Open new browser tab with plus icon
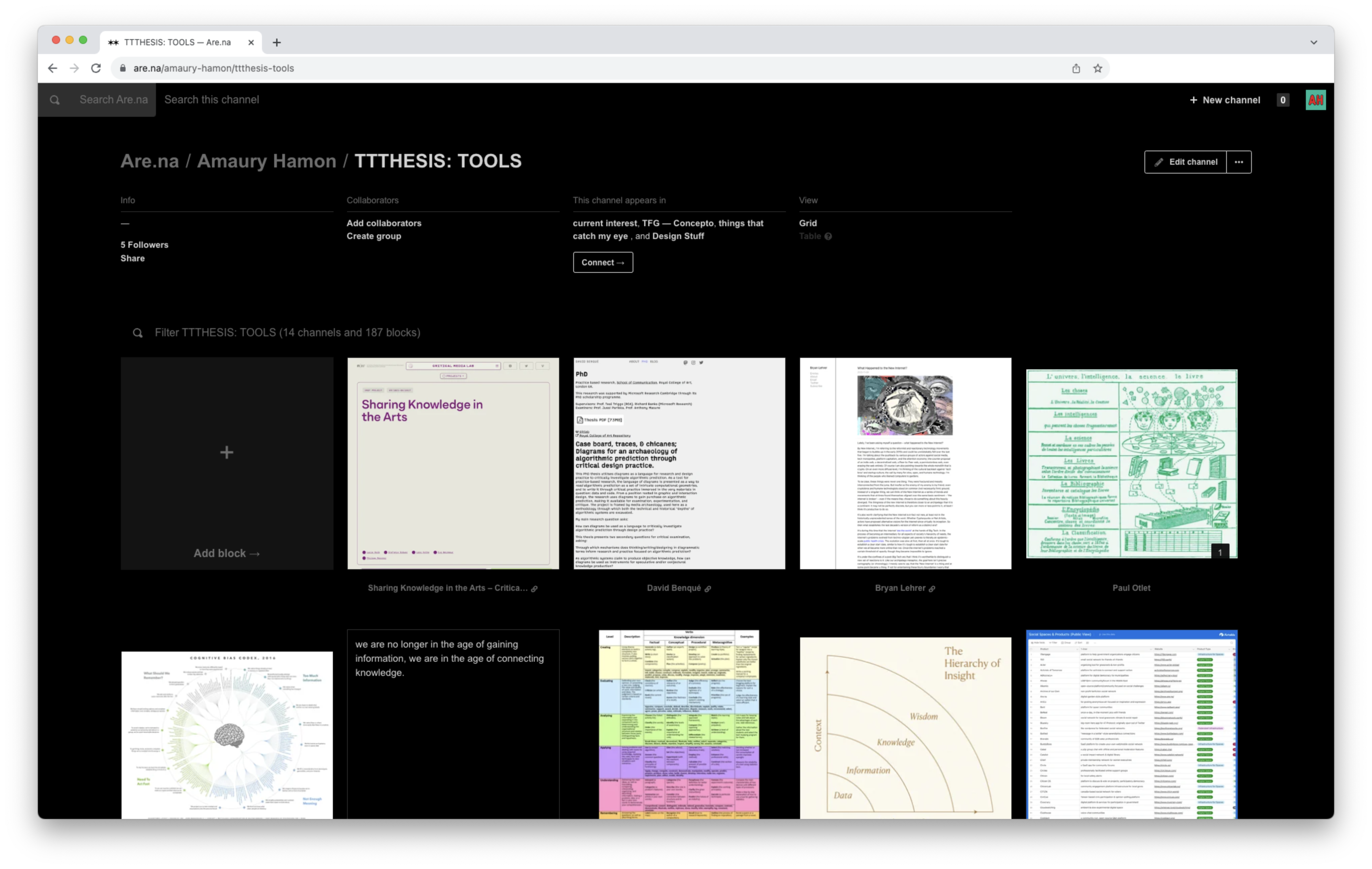 click(x=277, y=43)
